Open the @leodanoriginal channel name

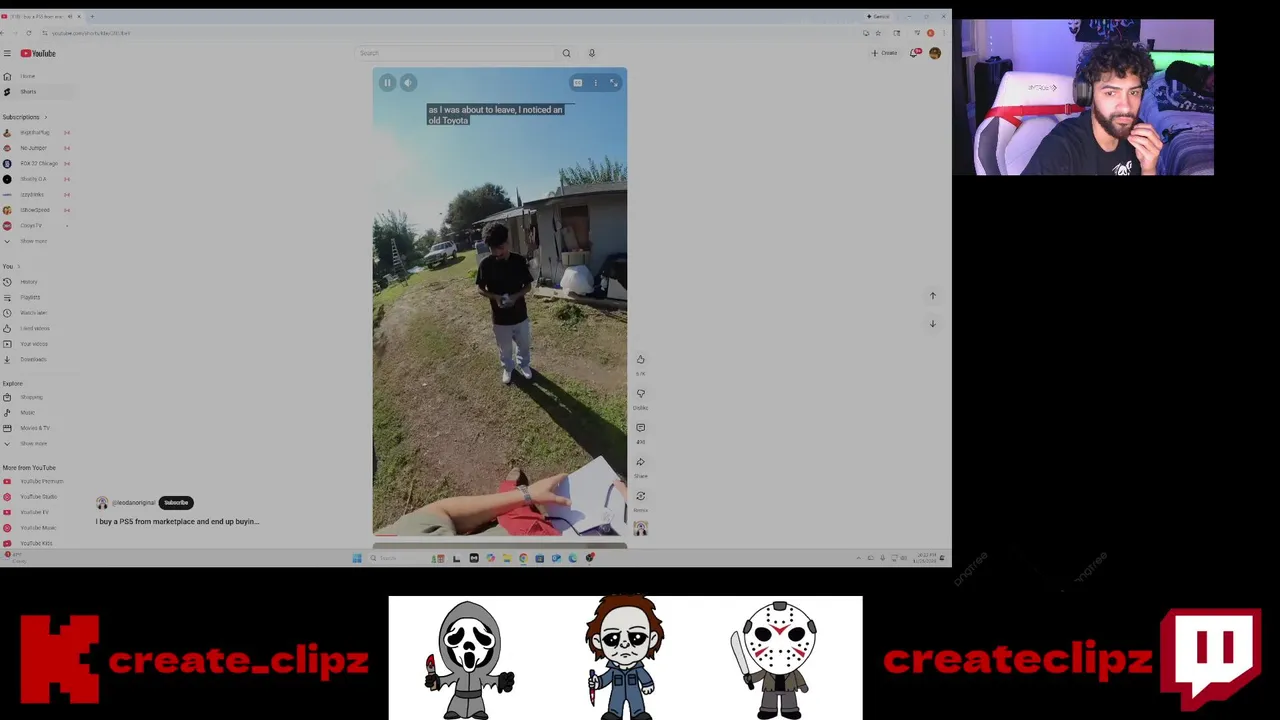tap(134, 503)
